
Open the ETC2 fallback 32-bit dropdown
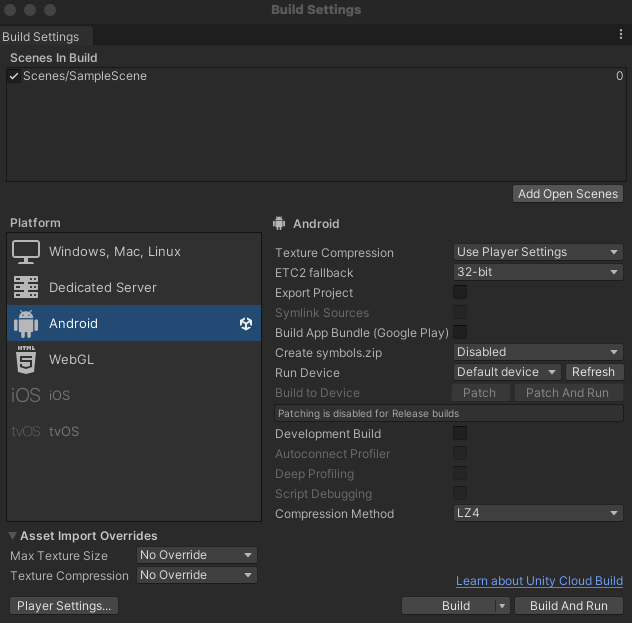[x=538, y=272]
